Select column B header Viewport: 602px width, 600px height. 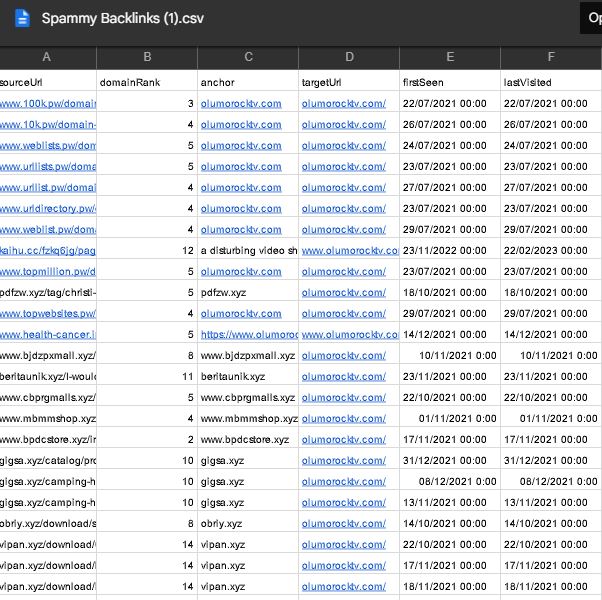click(x=147, y=58)
